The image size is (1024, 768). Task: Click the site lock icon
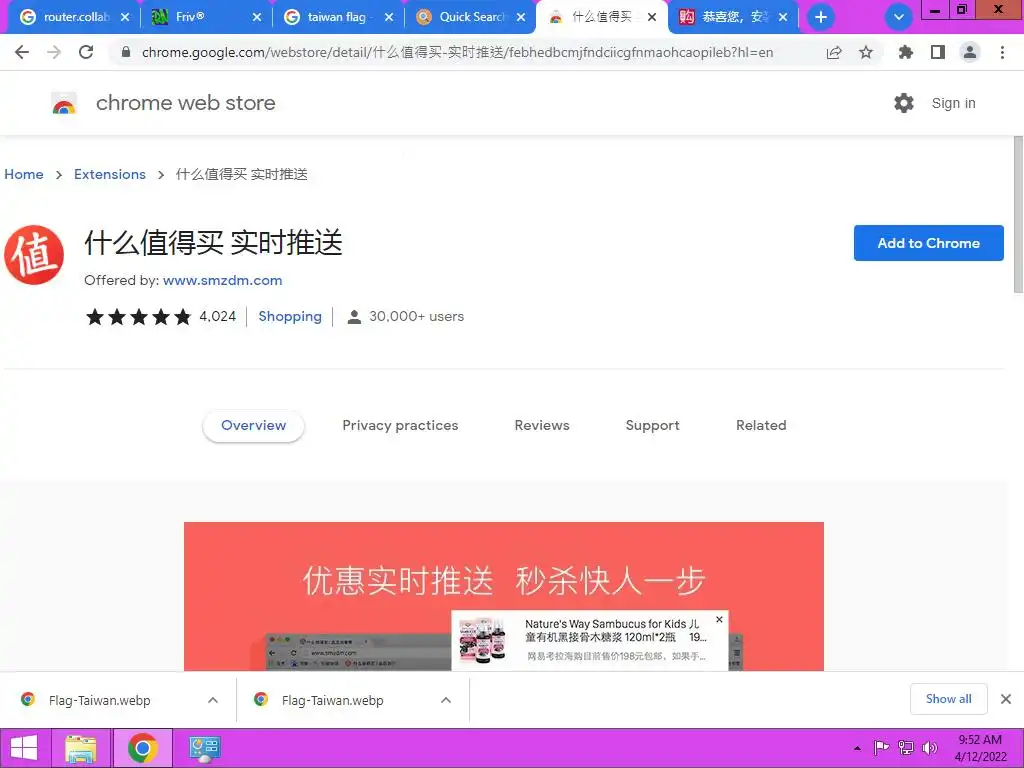pos(126,52)
